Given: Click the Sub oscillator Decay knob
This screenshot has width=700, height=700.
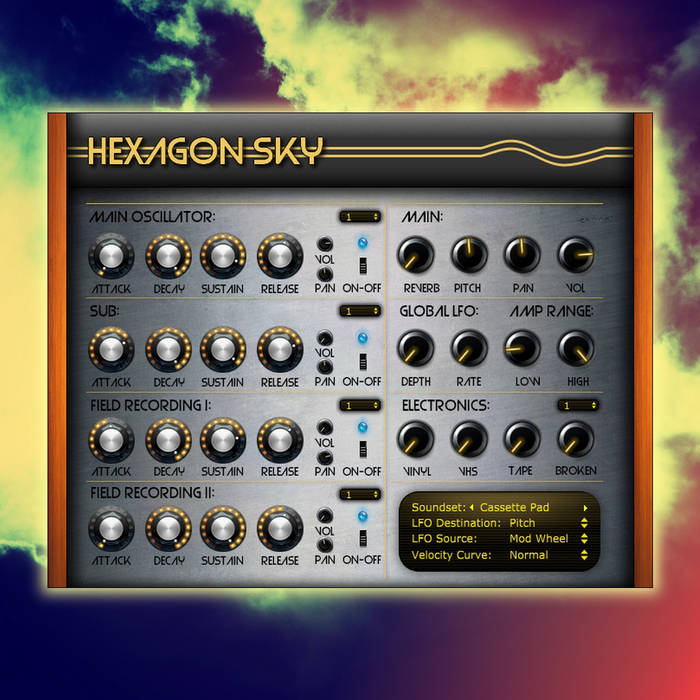Looking at the screenshot, I should tap(168, 350).
